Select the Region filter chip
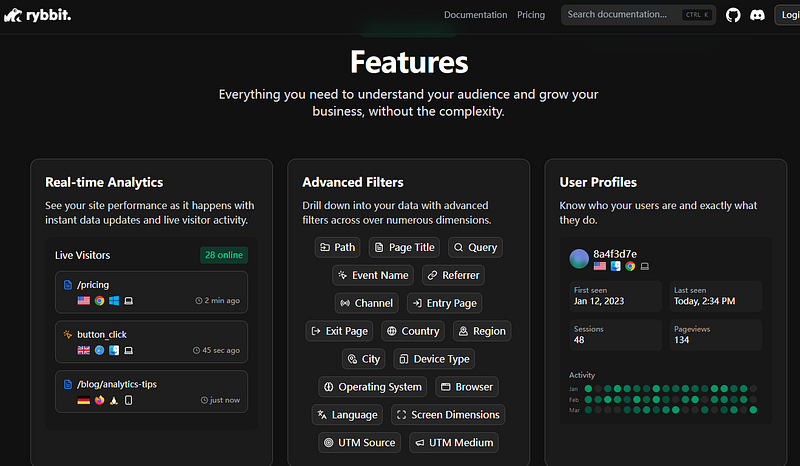 point(482,331)
